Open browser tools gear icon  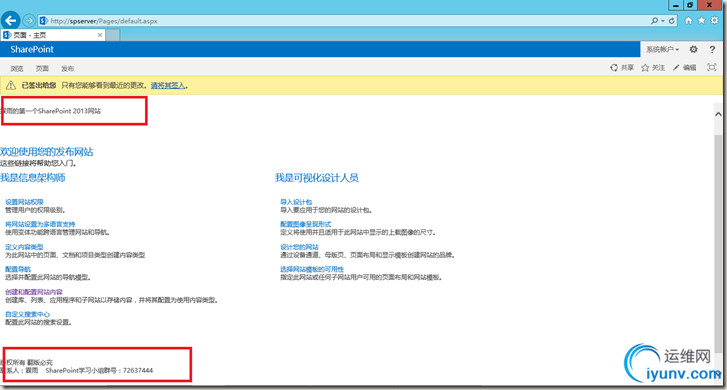[x=714, y=20]
